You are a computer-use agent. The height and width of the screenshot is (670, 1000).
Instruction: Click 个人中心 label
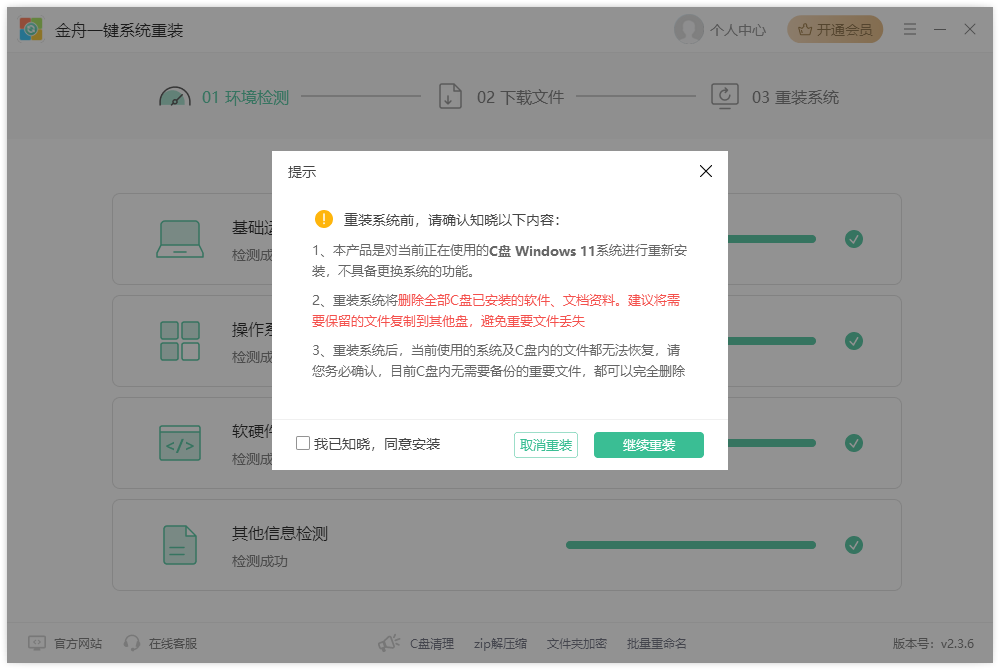[737, 30]
